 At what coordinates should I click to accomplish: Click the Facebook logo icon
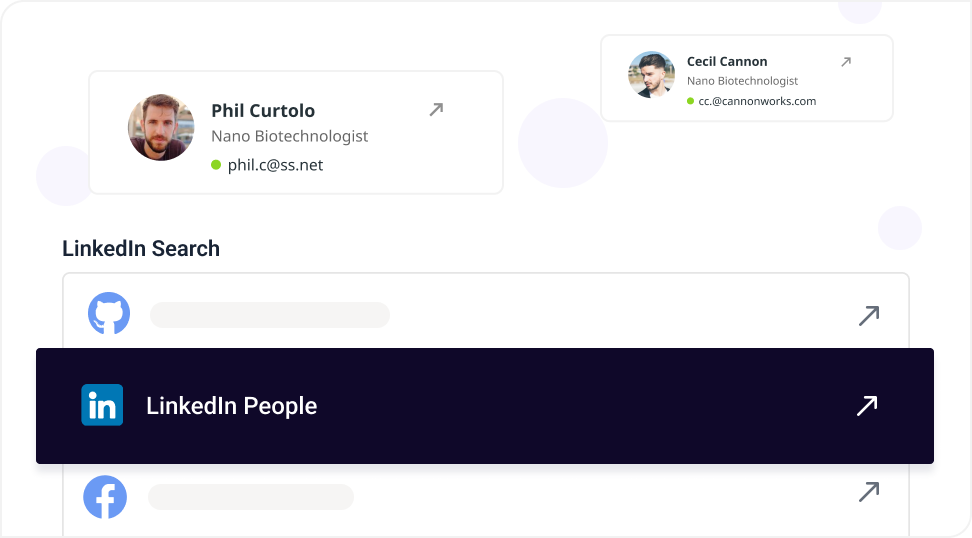pos(105,496)
